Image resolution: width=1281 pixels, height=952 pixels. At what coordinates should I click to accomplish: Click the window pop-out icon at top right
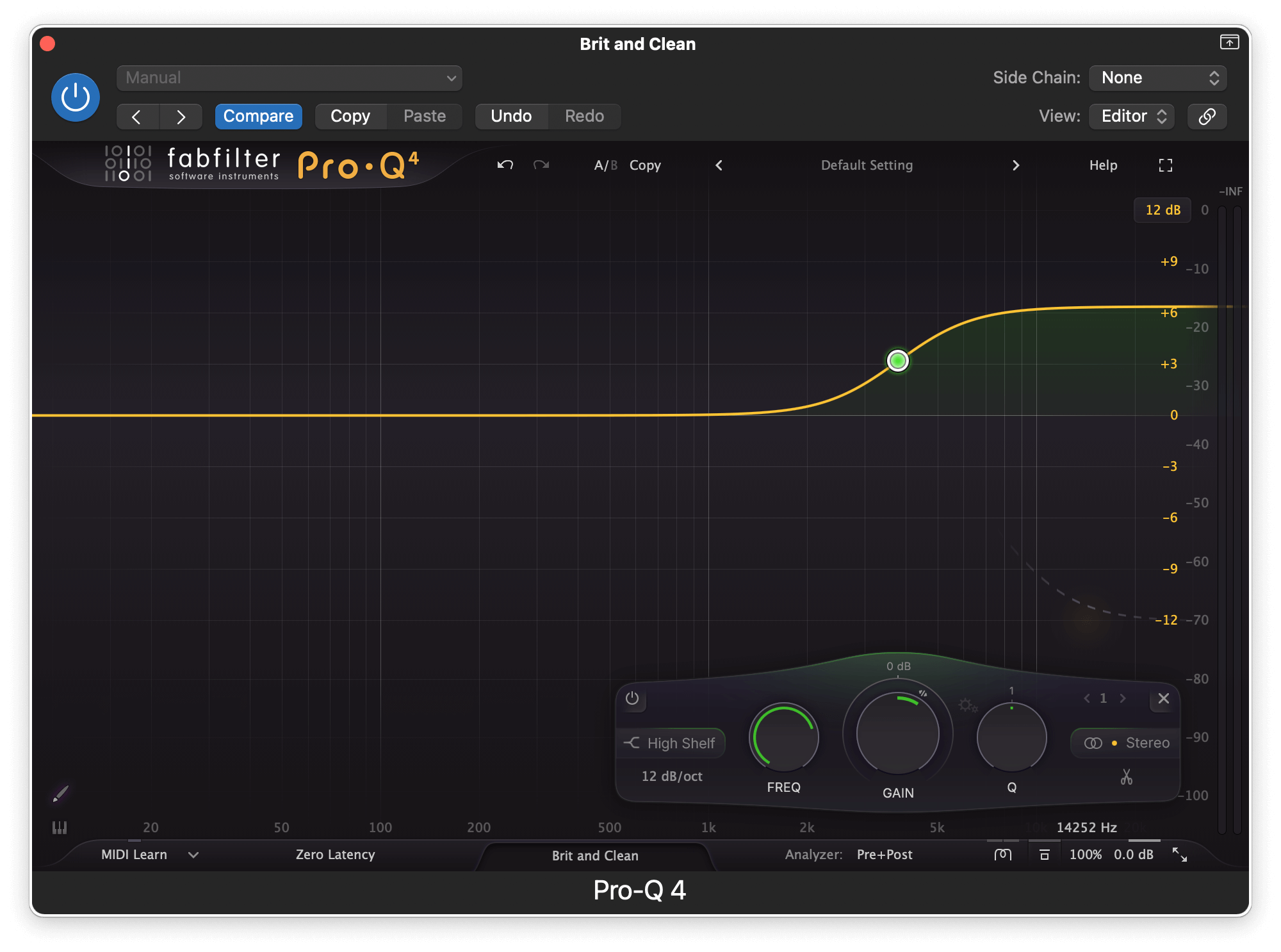click(x=1229, y=42)
